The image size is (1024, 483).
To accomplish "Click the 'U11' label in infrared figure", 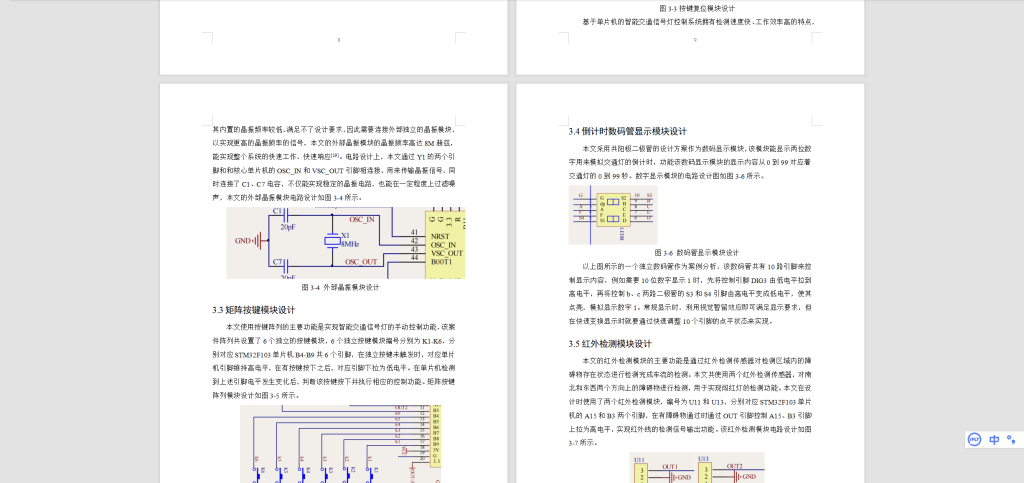I will click(639, 460).
